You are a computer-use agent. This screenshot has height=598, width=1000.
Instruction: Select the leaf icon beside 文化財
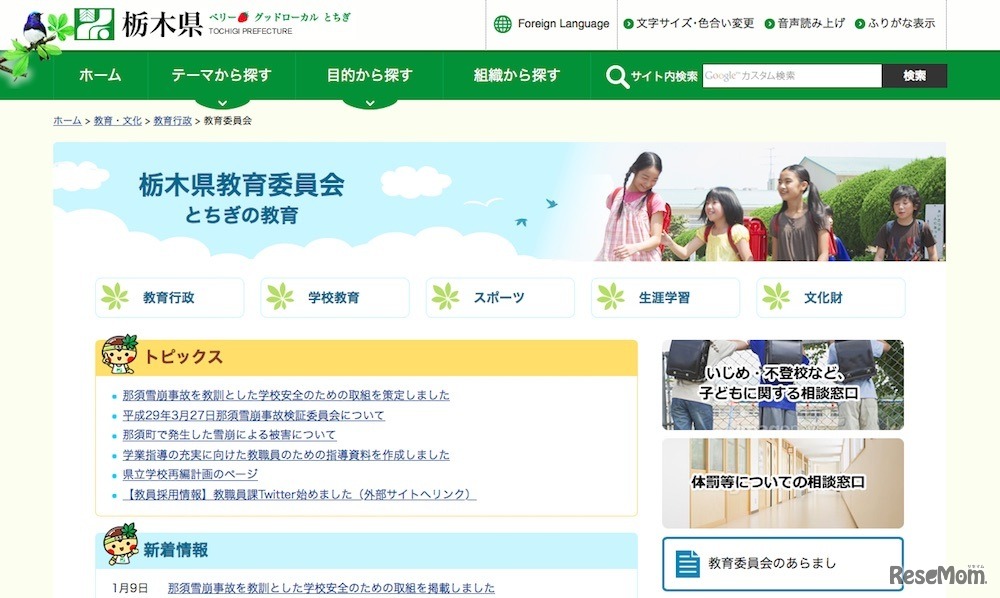[775, 297]
